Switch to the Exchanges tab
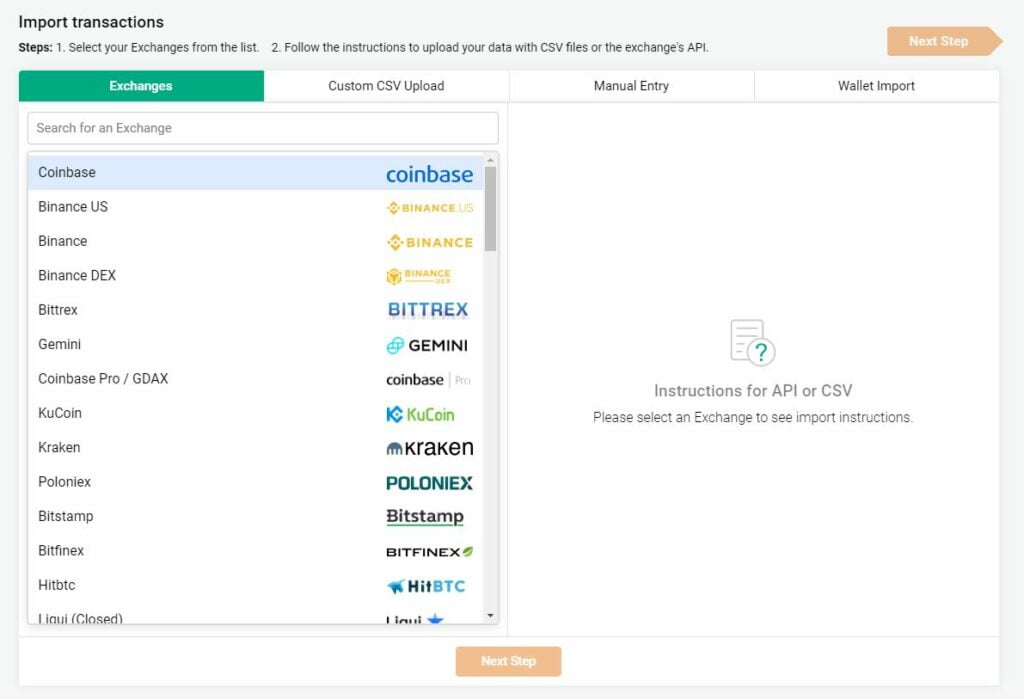This screenshot has width=1024, height=699. click(x=141, y=86)
